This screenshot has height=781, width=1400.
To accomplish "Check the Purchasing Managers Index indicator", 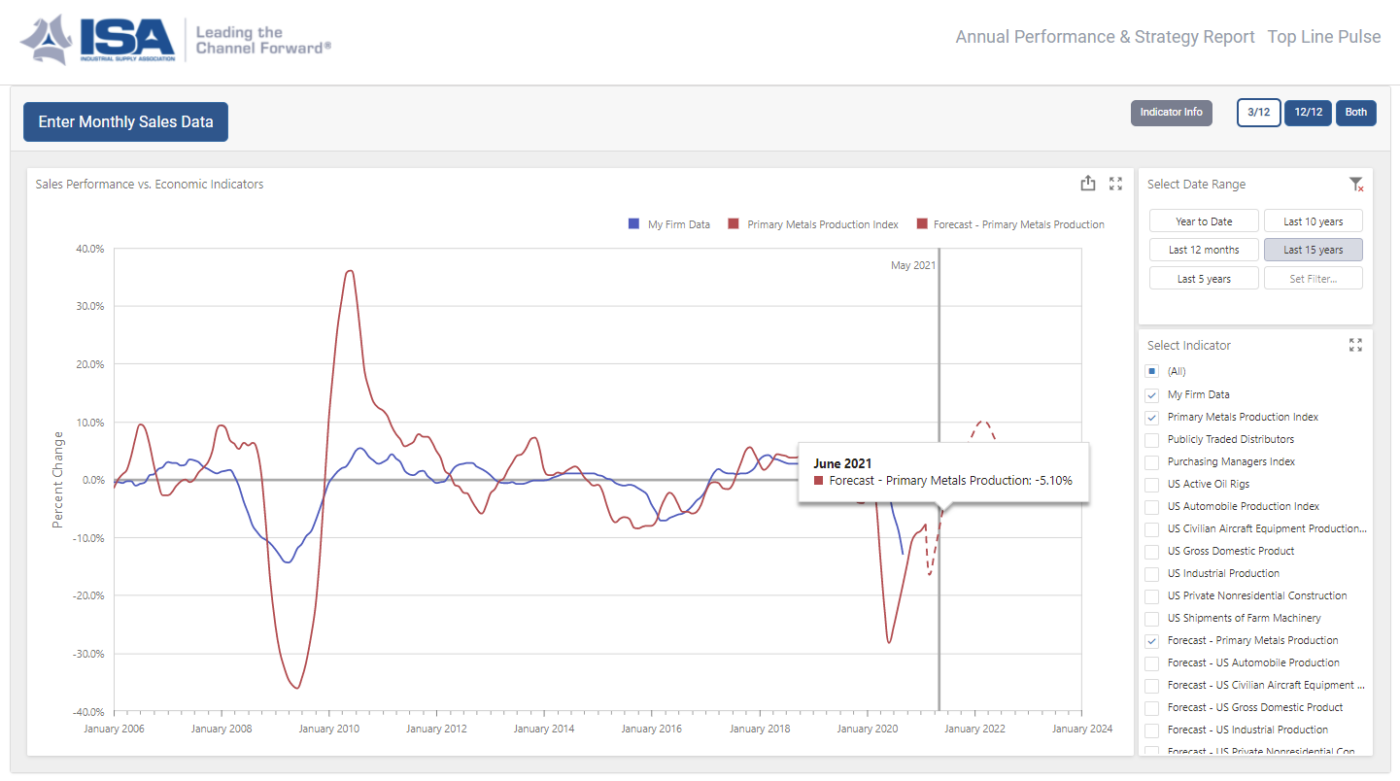I will pos(1150,462).
